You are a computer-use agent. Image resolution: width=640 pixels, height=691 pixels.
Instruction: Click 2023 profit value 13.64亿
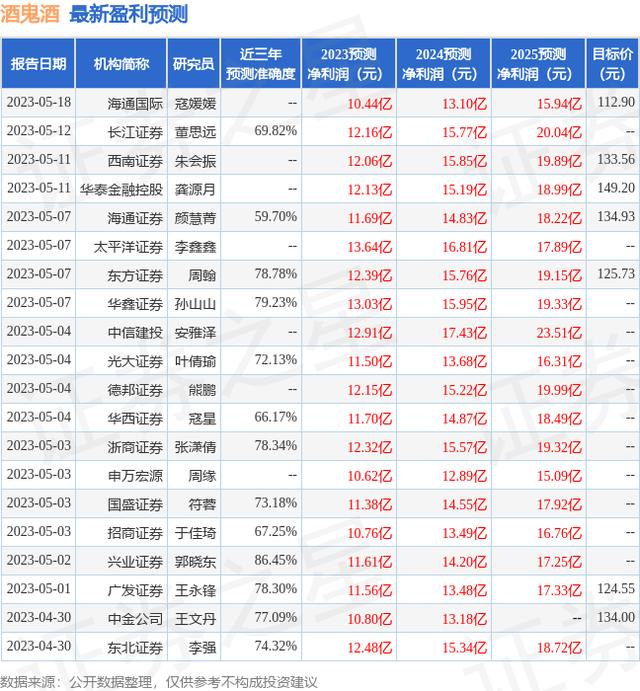369,247
